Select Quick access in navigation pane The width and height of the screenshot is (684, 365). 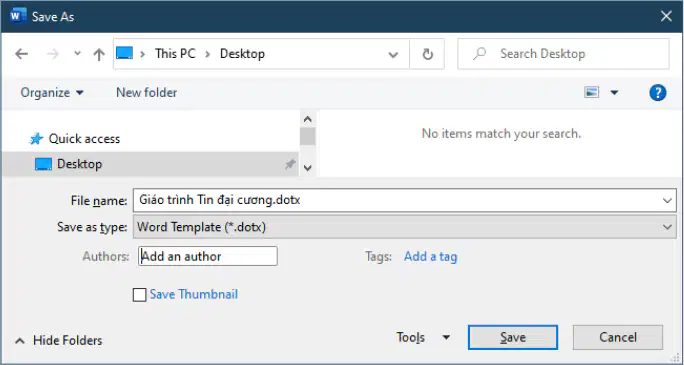click(75, 139)
